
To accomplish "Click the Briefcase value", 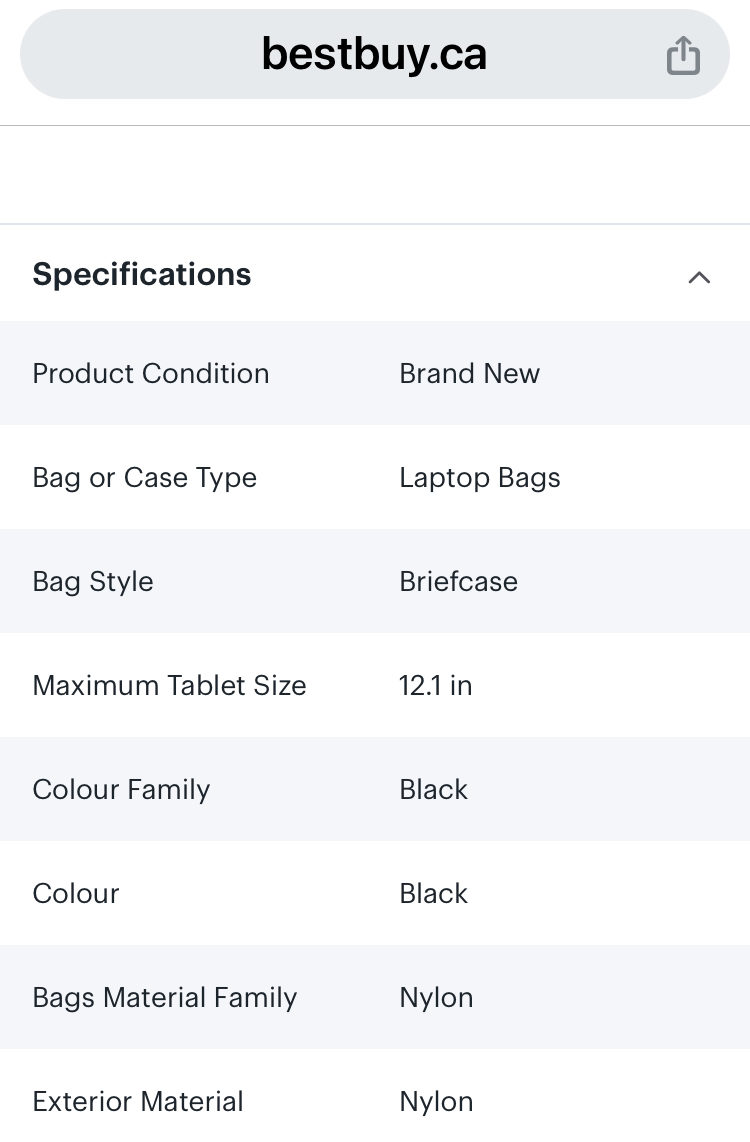I will point(459,582).
